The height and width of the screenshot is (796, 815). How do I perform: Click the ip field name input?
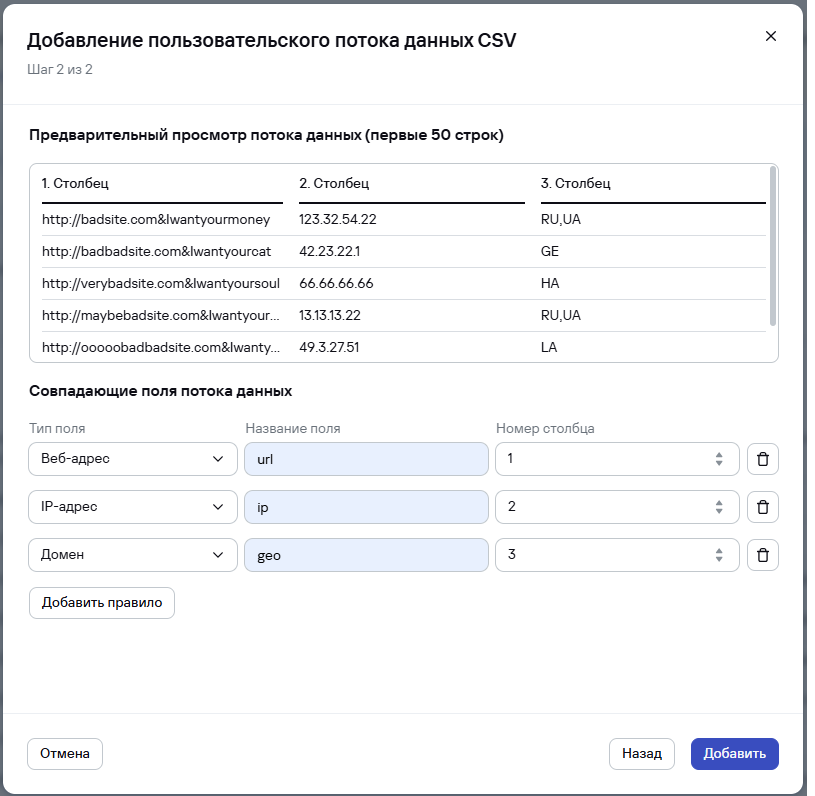(366, 507)
